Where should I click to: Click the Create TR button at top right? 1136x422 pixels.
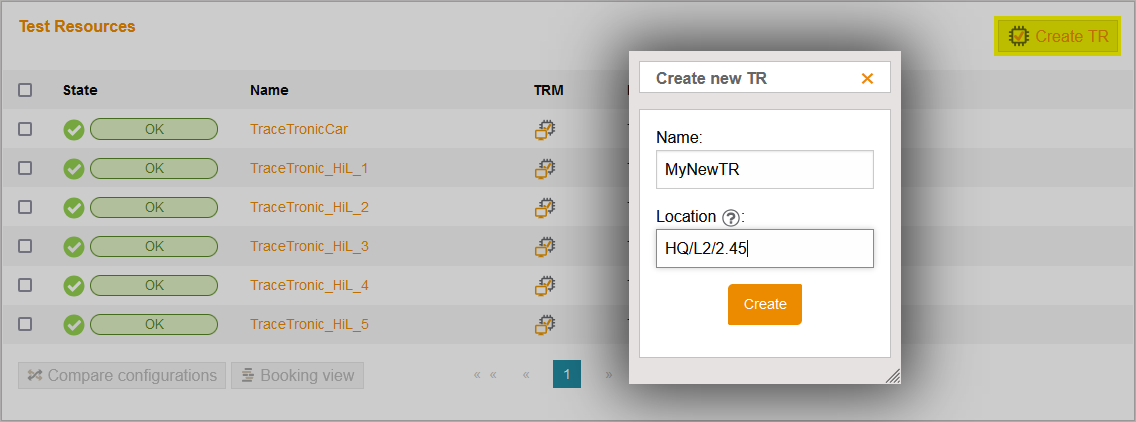pos(1058,36)
